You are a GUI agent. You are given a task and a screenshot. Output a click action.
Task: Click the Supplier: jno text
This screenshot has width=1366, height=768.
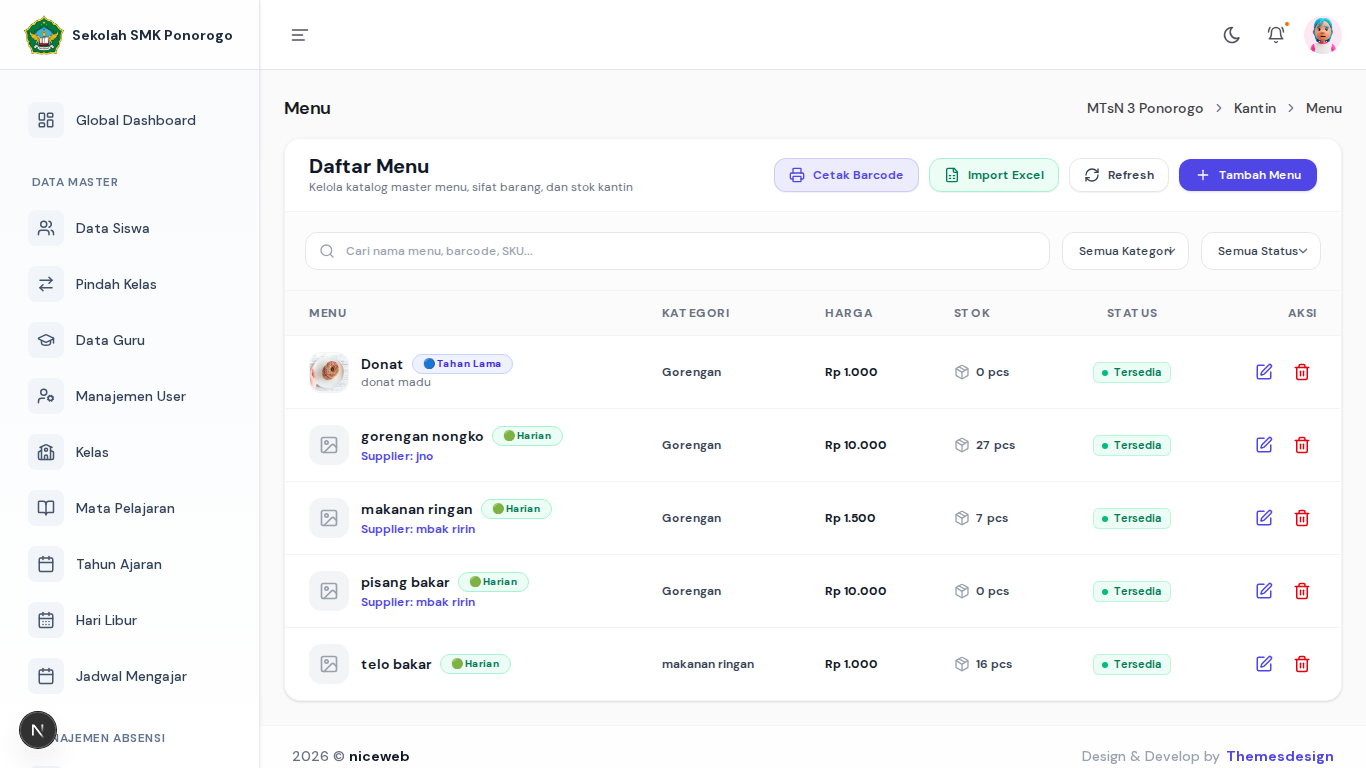397,456
